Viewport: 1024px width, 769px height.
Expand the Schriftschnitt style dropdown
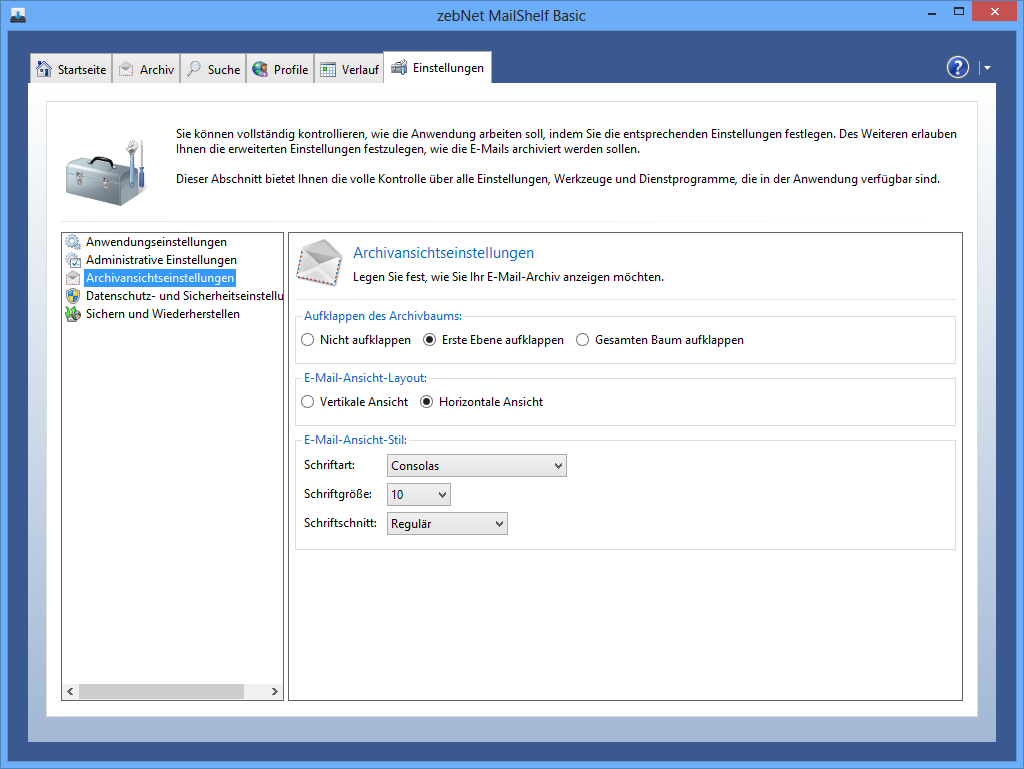[447, 523]
